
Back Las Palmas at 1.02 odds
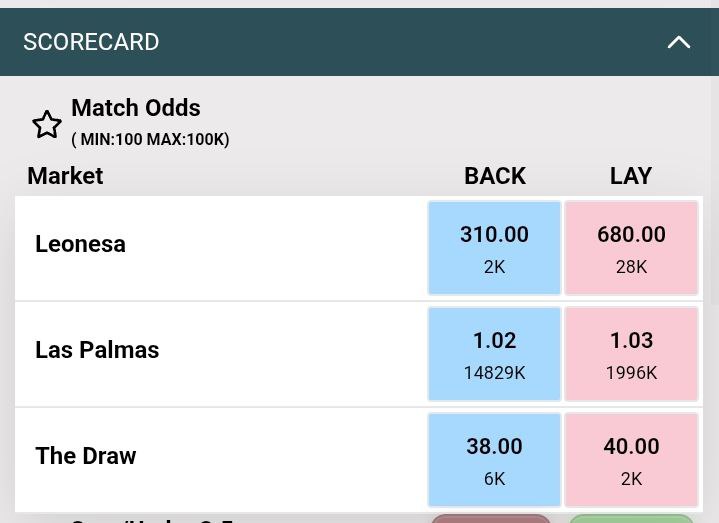point(494,354)
